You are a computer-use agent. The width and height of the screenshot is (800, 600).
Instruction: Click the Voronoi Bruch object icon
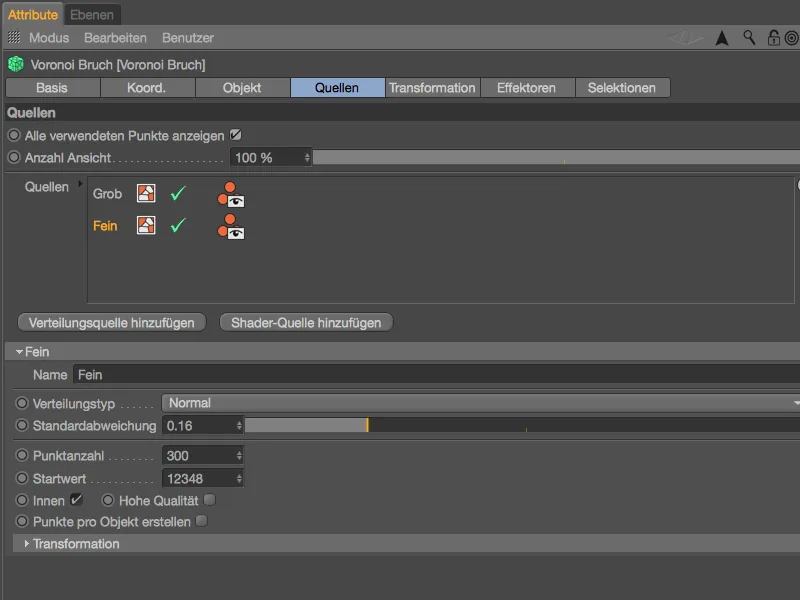(x=16, y=64)
